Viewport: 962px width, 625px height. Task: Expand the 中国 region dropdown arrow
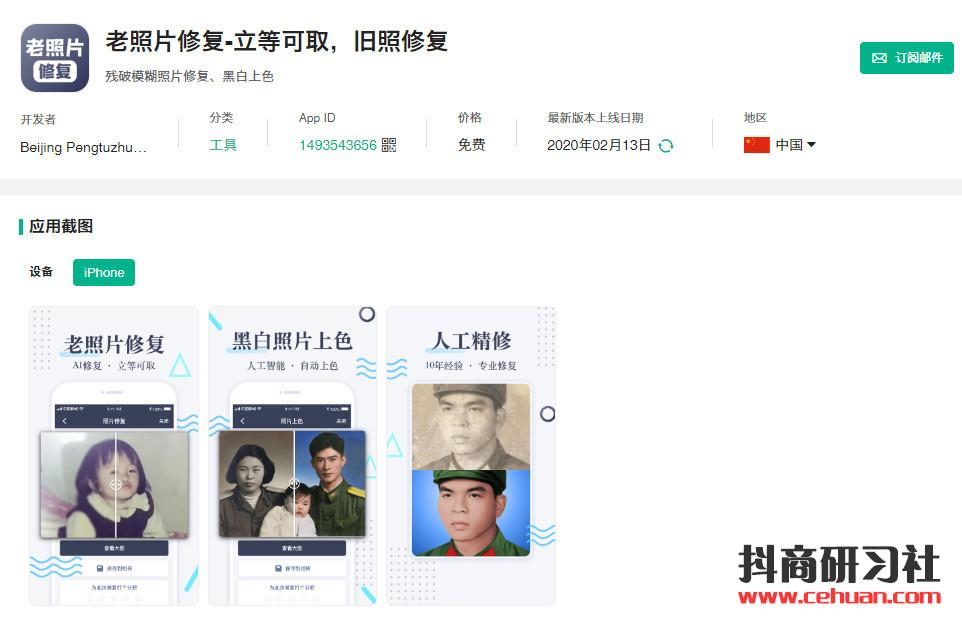(x=811, y=145)
